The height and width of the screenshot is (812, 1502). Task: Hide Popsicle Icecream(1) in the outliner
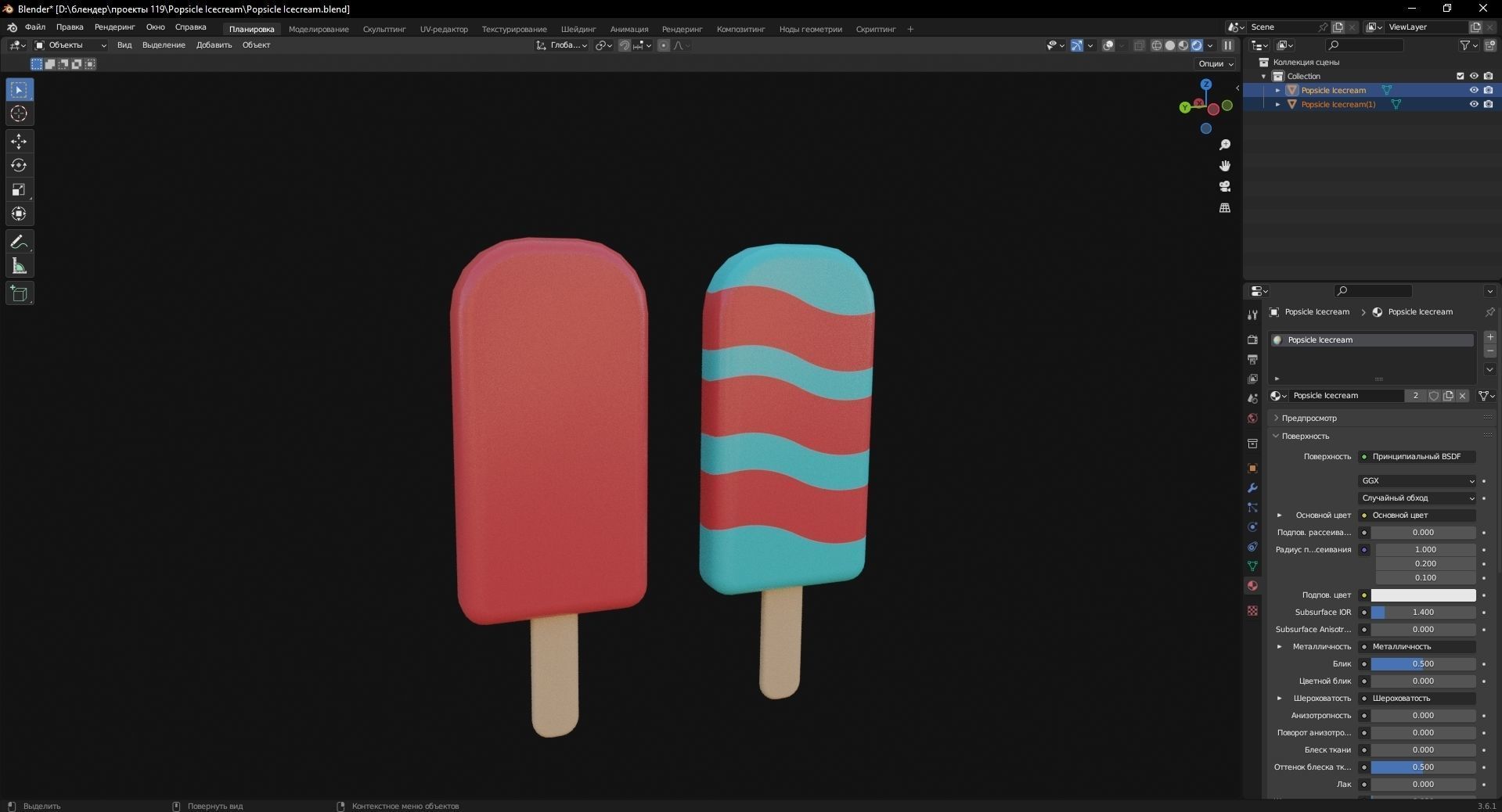click(1475, 104)
